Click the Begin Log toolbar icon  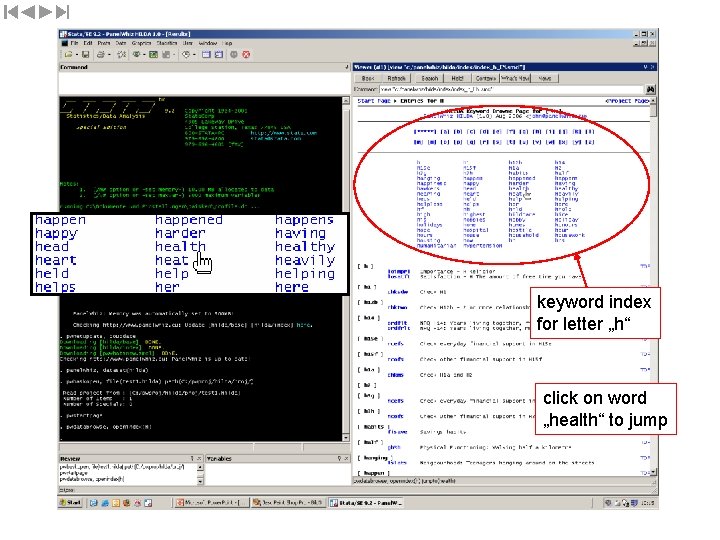[x=122, y=55]
